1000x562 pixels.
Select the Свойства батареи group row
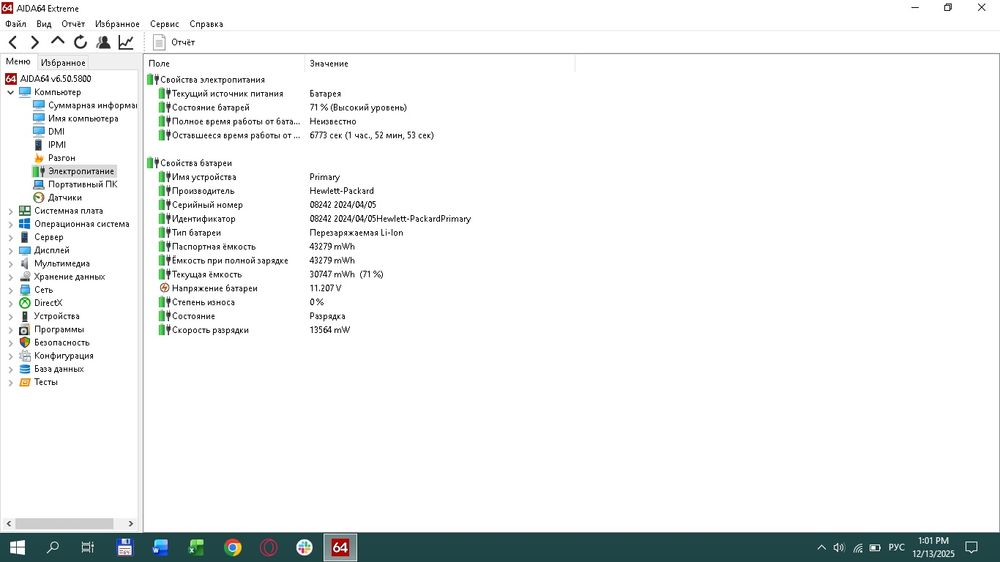pos(190,163)
